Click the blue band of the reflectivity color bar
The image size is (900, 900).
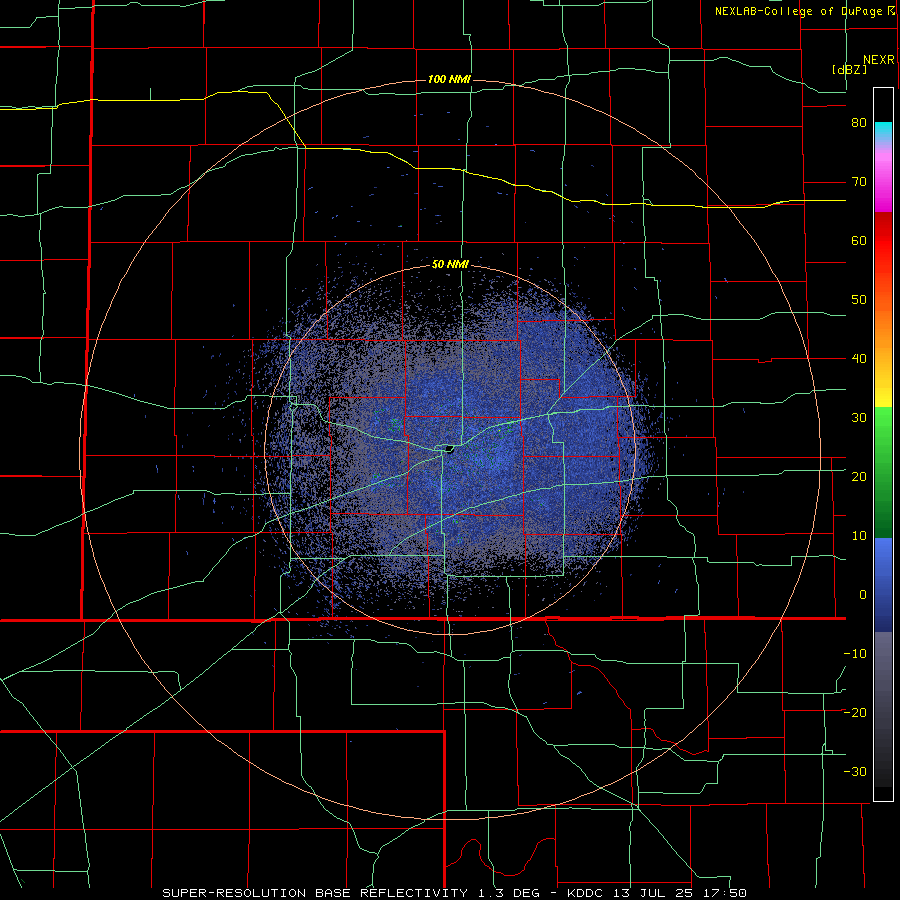pos(883,585)
